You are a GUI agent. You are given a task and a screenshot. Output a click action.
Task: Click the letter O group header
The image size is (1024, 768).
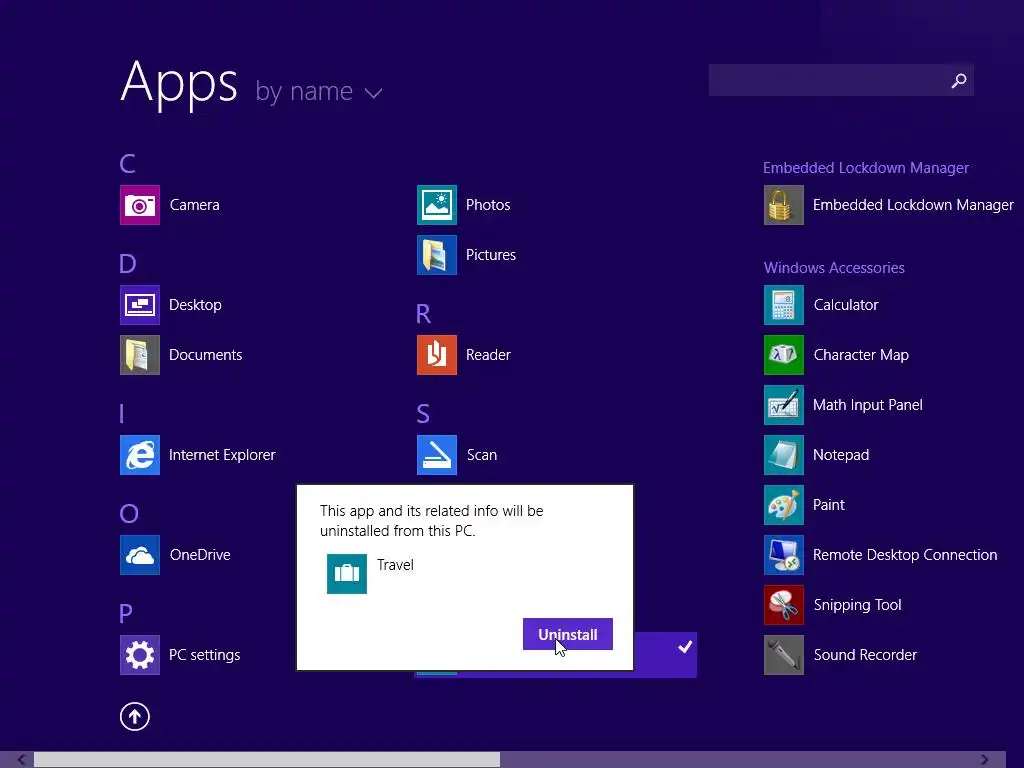click(129, 514)
